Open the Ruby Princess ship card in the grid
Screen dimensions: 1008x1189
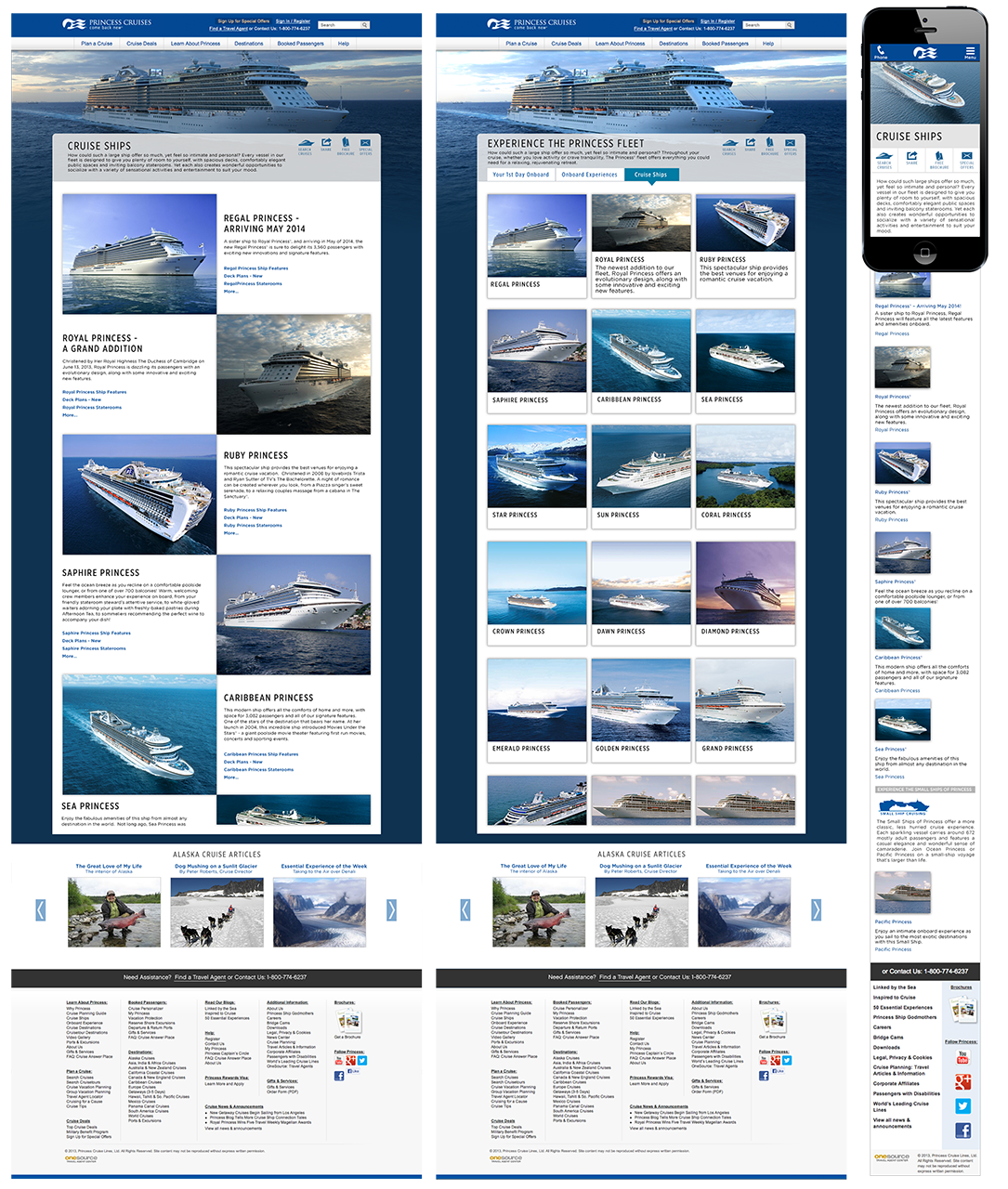tap(746, 245)
